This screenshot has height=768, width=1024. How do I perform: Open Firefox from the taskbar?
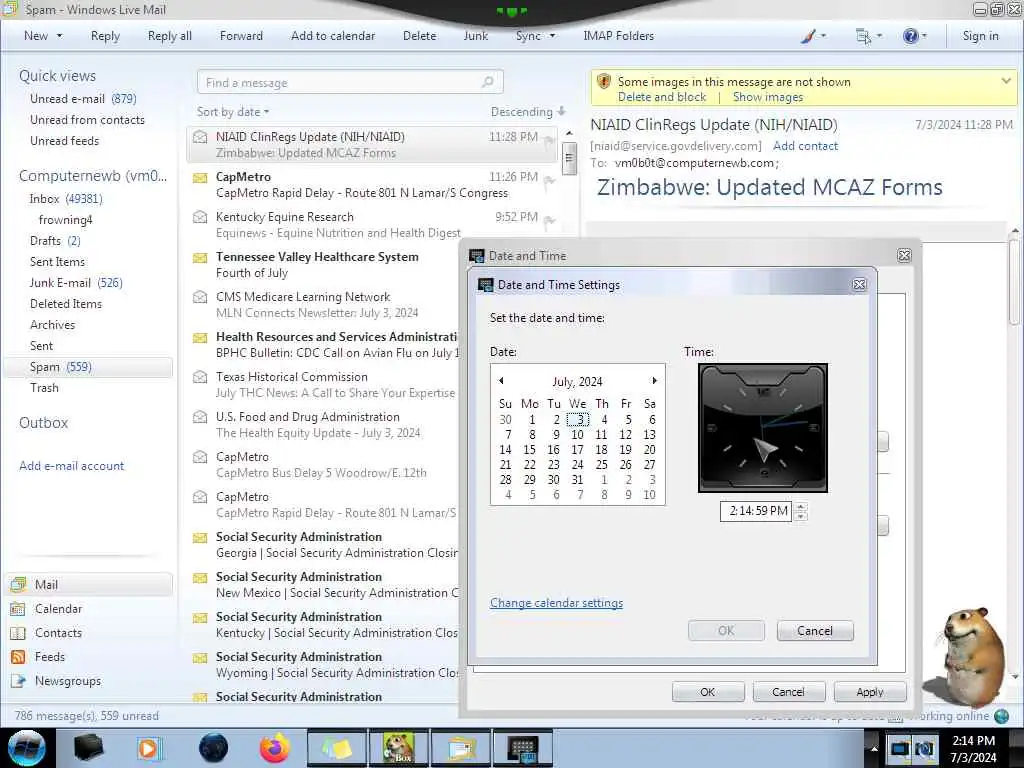[275, 748]
